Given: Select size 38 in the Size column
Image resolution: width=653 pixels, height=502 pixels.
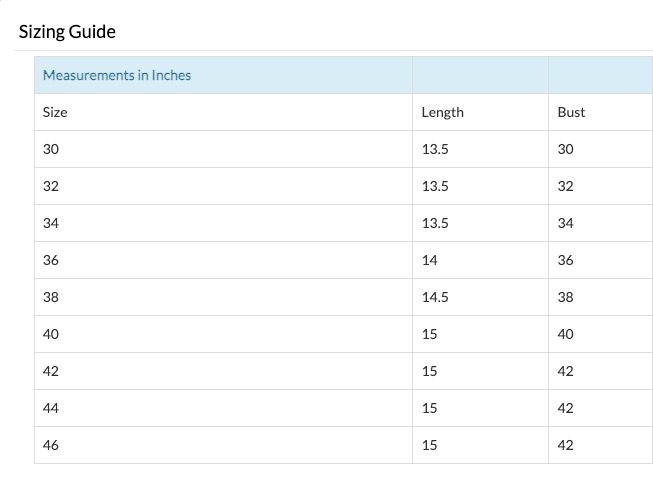Looking at the screenshot, I should tap(51, 297).
